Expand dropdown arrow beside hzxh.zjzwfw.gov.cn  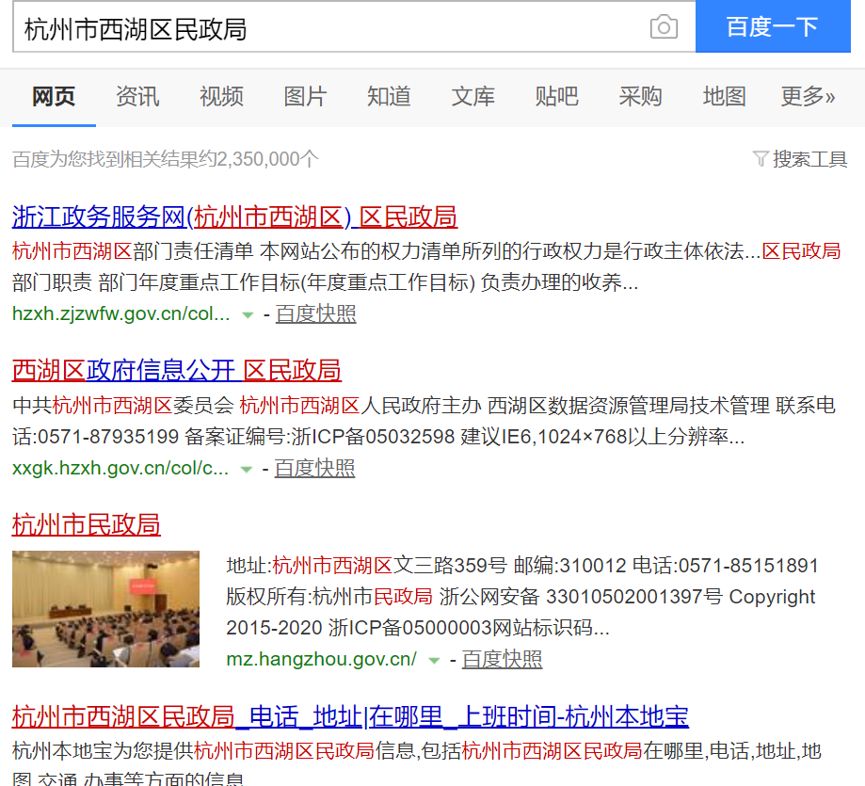click(247, 315)
